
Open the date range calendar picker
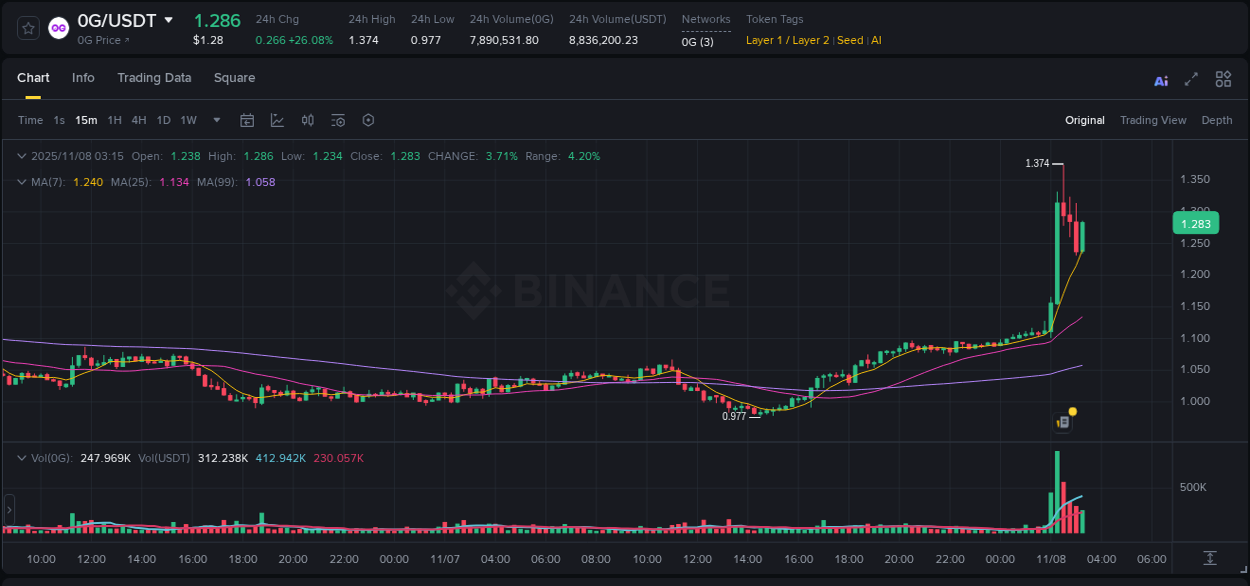pos(247,119)
